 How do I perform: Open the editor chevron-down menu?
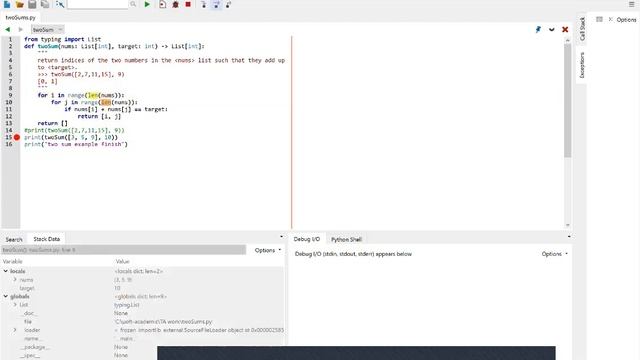[552, 29]
